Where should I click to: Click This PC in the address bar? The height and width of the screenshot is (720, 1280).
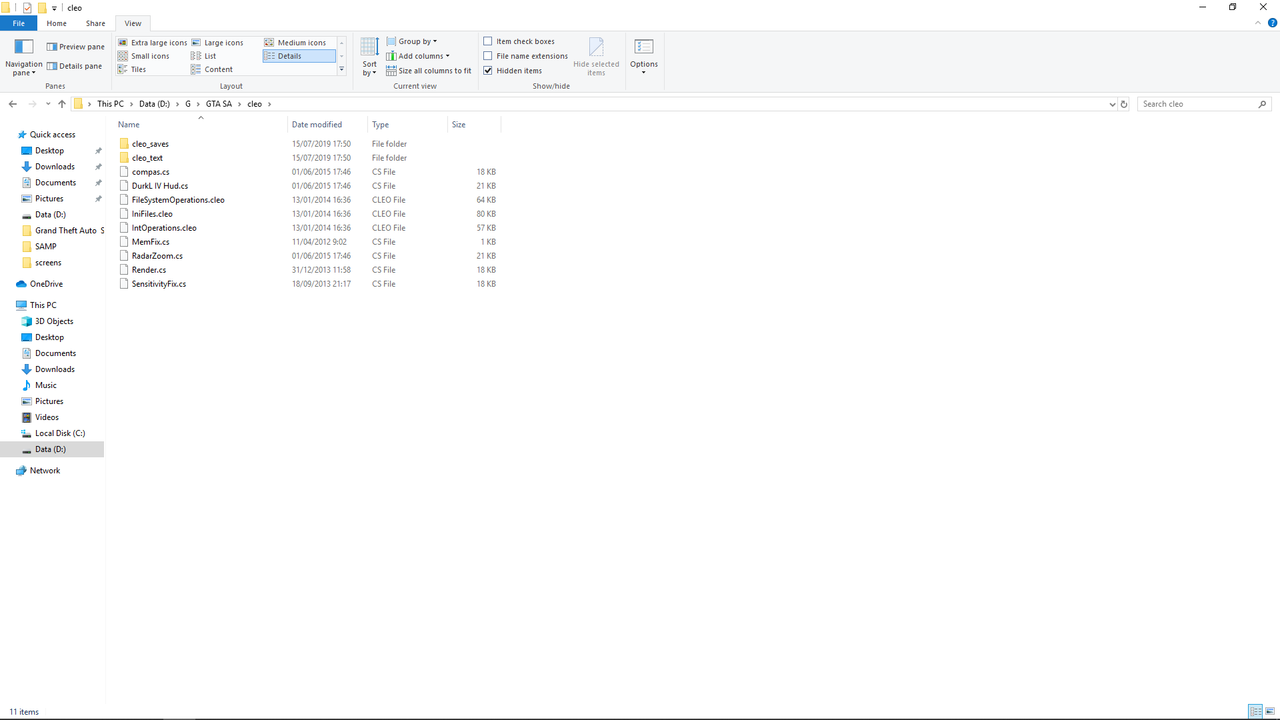point(110,104)
